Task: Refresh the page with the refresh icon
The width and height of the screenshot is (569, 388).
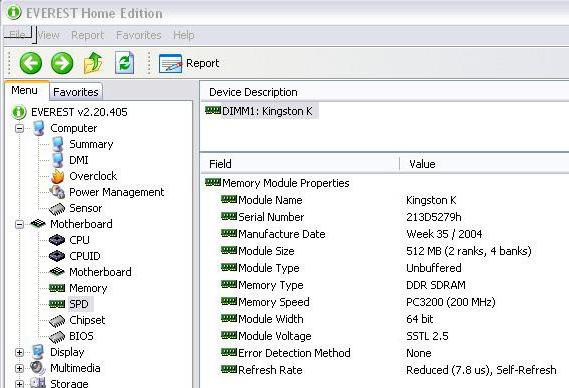Action: point(124,63)
